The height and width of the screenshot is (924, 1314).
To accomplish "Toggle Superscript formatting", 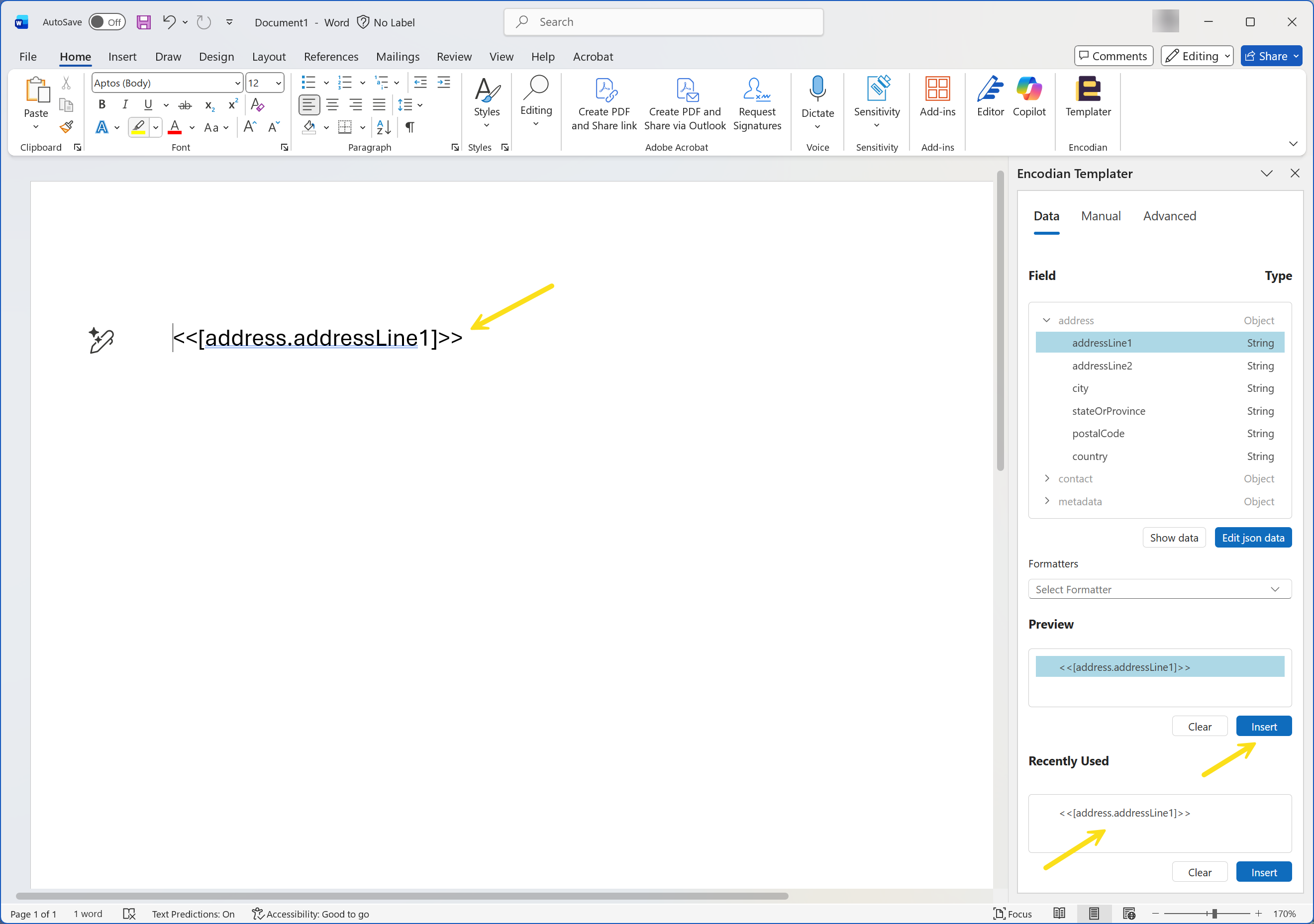I will click(x=232, y=105).
